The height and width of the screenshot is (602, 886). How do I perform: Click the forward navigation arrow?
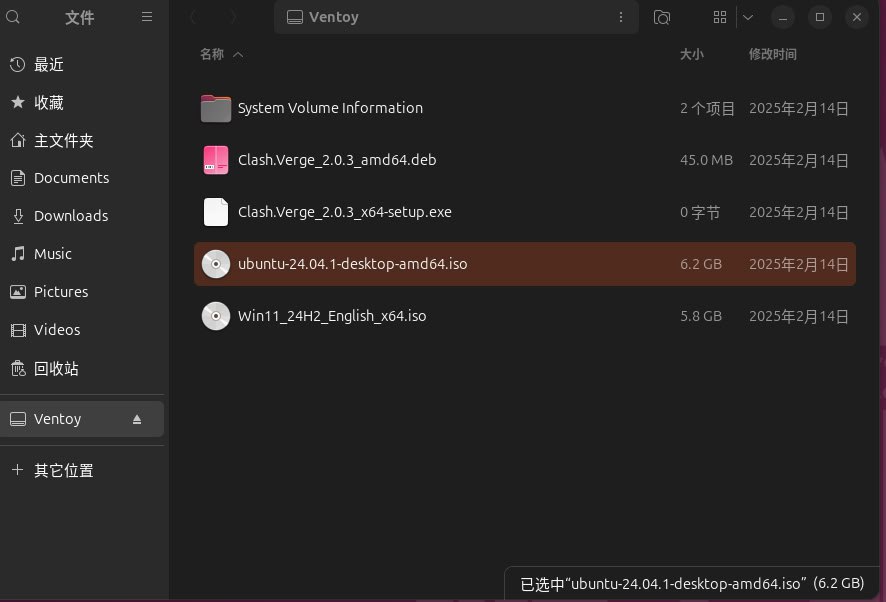point(236,17)
